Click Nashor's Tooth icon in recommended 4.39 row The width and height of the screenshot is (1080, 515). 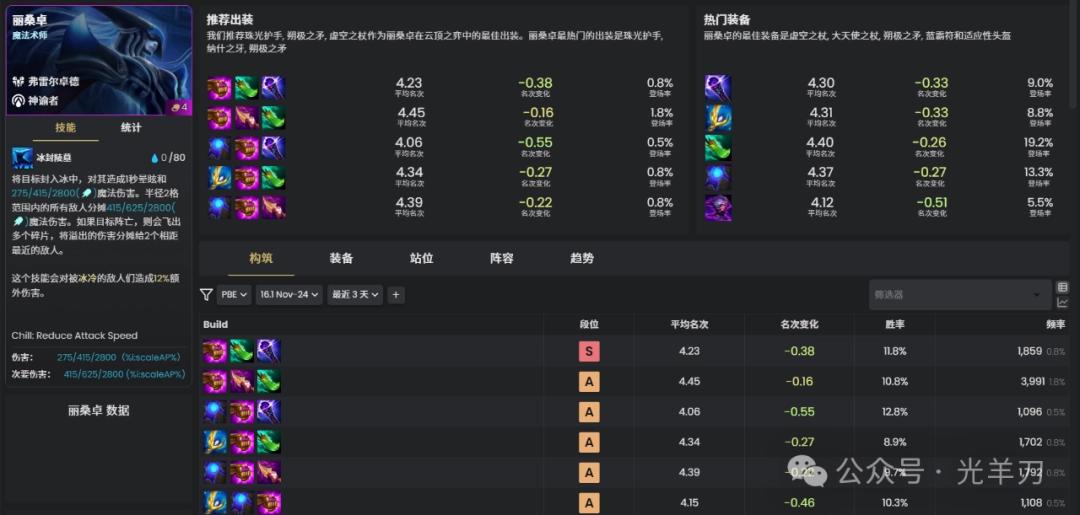(x=273, y=207)
